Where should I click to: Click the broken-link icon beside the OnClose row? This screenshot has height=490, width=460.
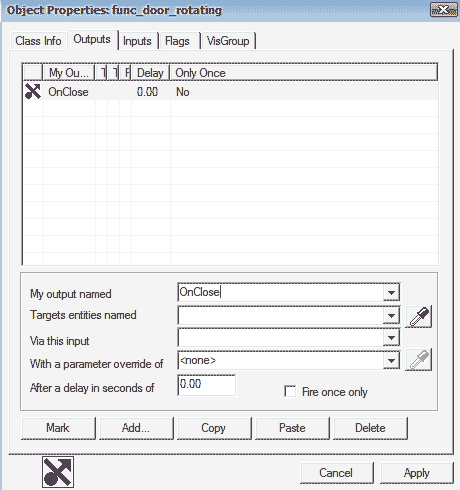pyautogui.click(x=33, y=92)
